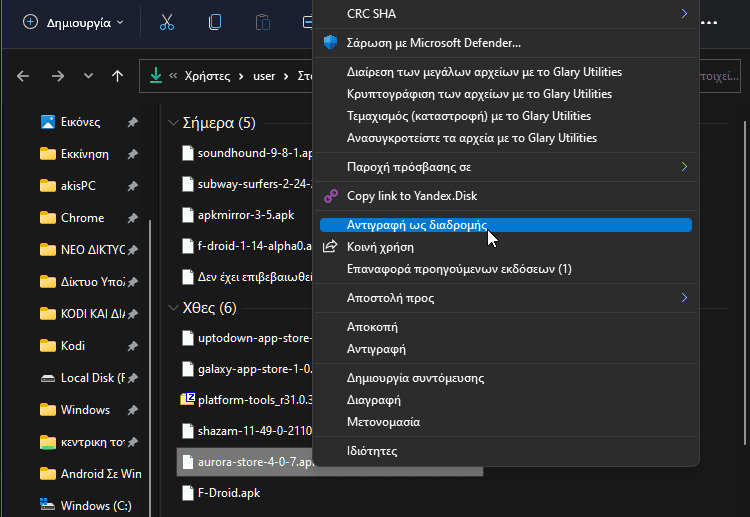The width and height of the screenshot is (750, 517).
Task: Select F-Droid.apk file
Action: click(x=221, y=493)
